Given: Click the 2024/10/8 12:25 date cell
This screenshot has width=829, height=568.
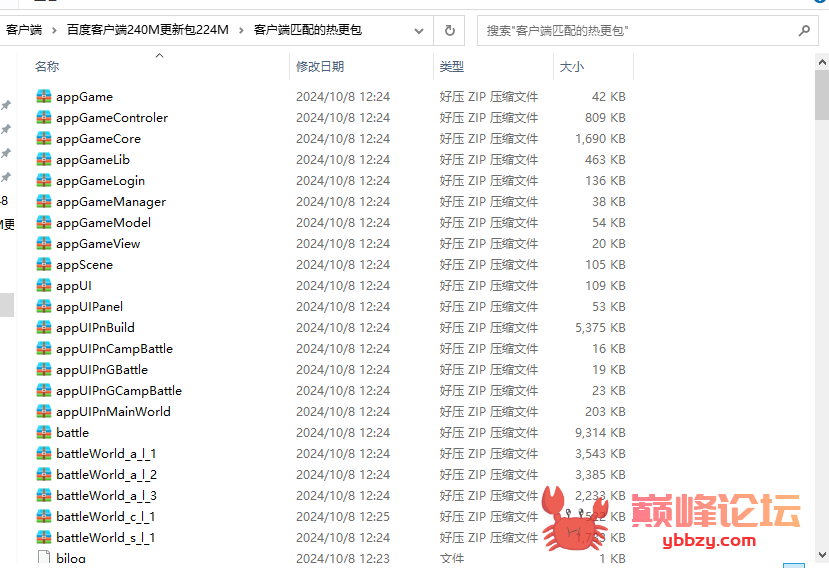Looking at the screenshot, I should [343, 516].
